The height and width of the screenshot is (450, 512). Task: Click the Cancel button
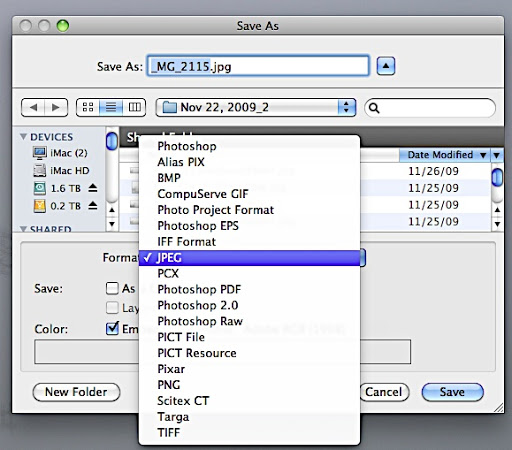click(384, 392)
